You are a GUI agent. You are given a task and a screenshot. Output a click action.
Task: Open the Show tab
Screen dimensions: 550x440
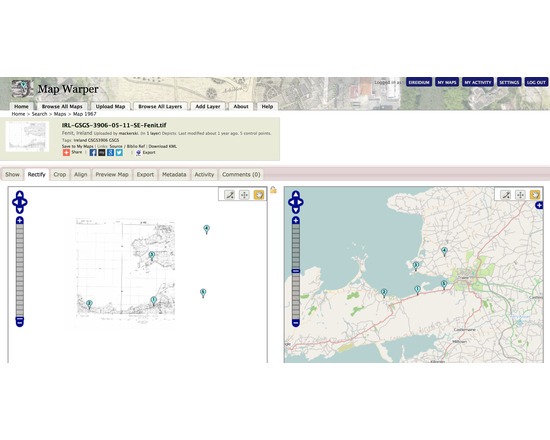tap(12, 174)
